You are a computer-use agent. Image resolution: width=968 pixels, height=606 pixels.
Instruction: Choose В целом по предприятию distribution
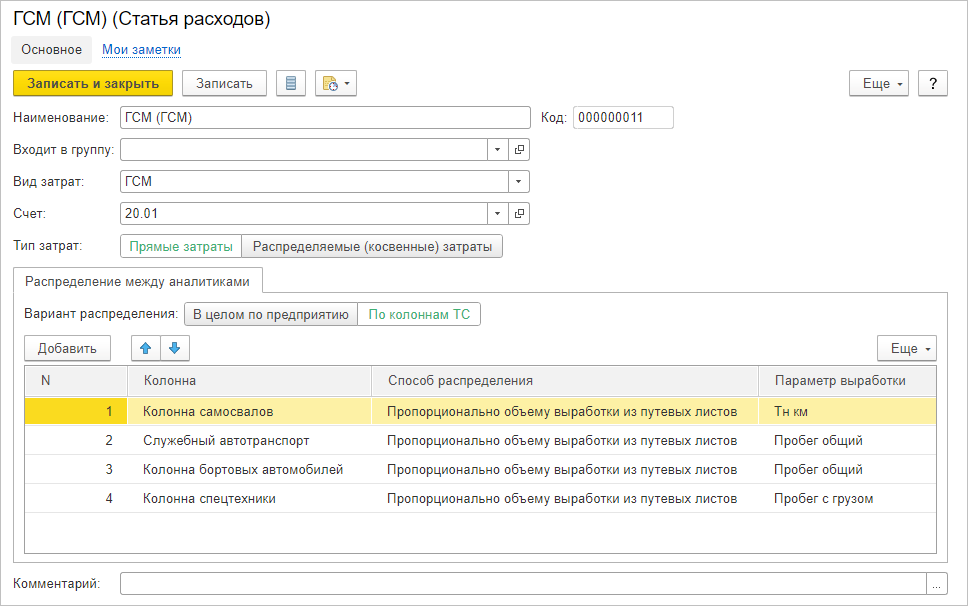pyautogui.click(x=270, y=314)
